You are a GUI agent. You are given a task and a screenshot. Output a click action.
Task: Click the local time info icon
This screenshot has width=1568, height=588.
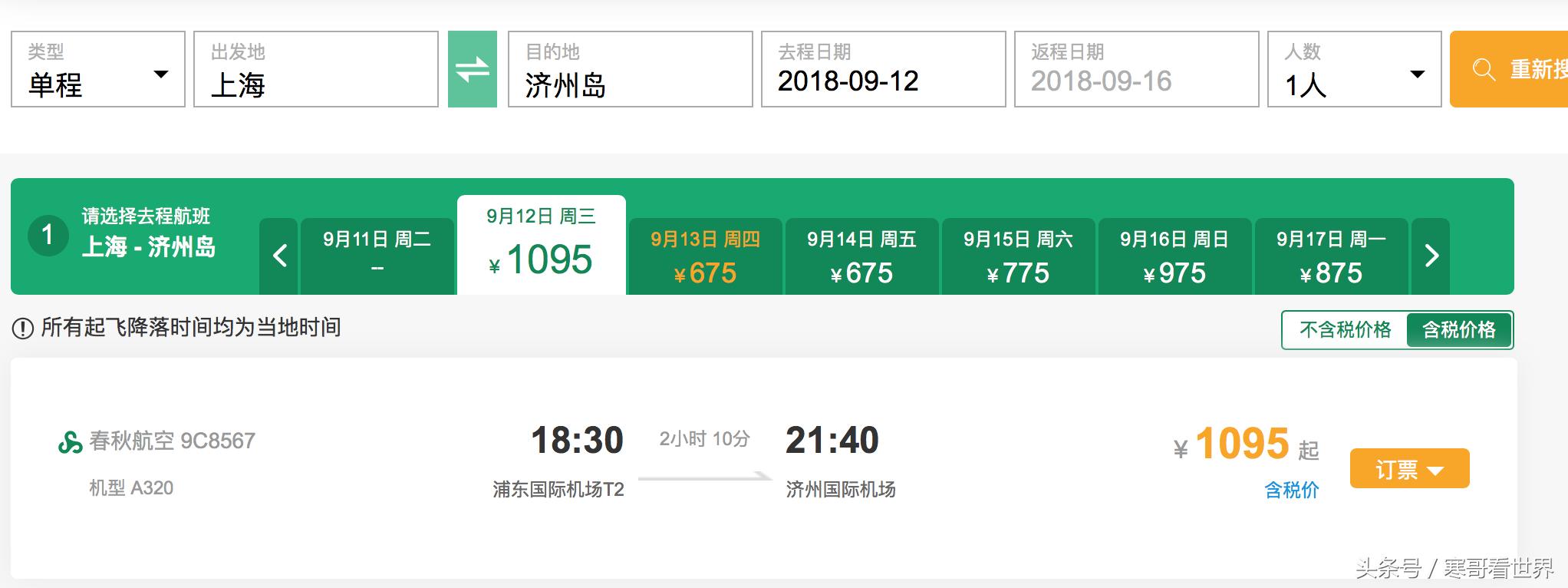(x=23, y=329)
